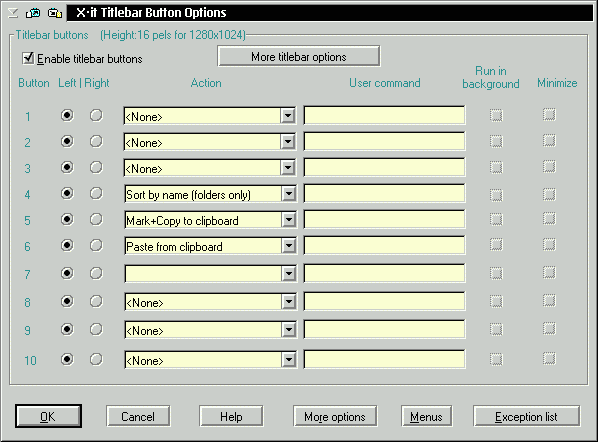Toggle Run in background for button 4
Image resolution: width=598 pixels, height=442 pixels.
point(496,194)
